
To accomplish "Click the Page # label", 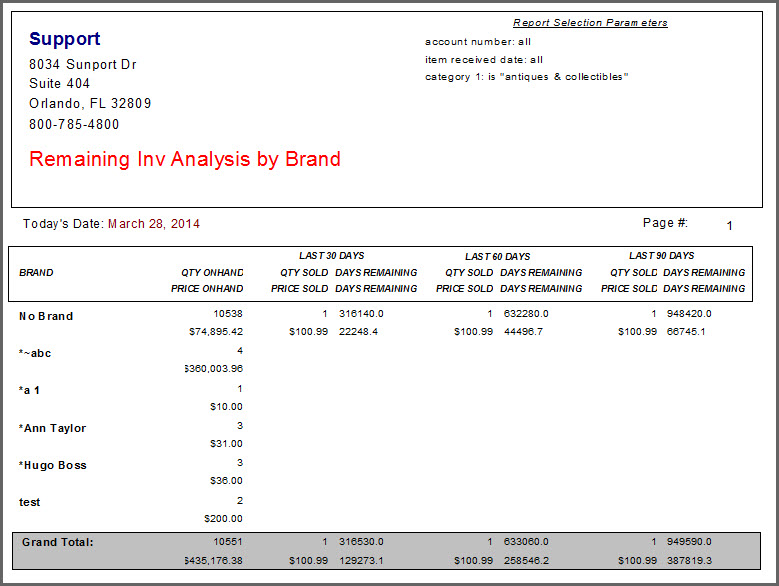I will click(x=665, y=223).
